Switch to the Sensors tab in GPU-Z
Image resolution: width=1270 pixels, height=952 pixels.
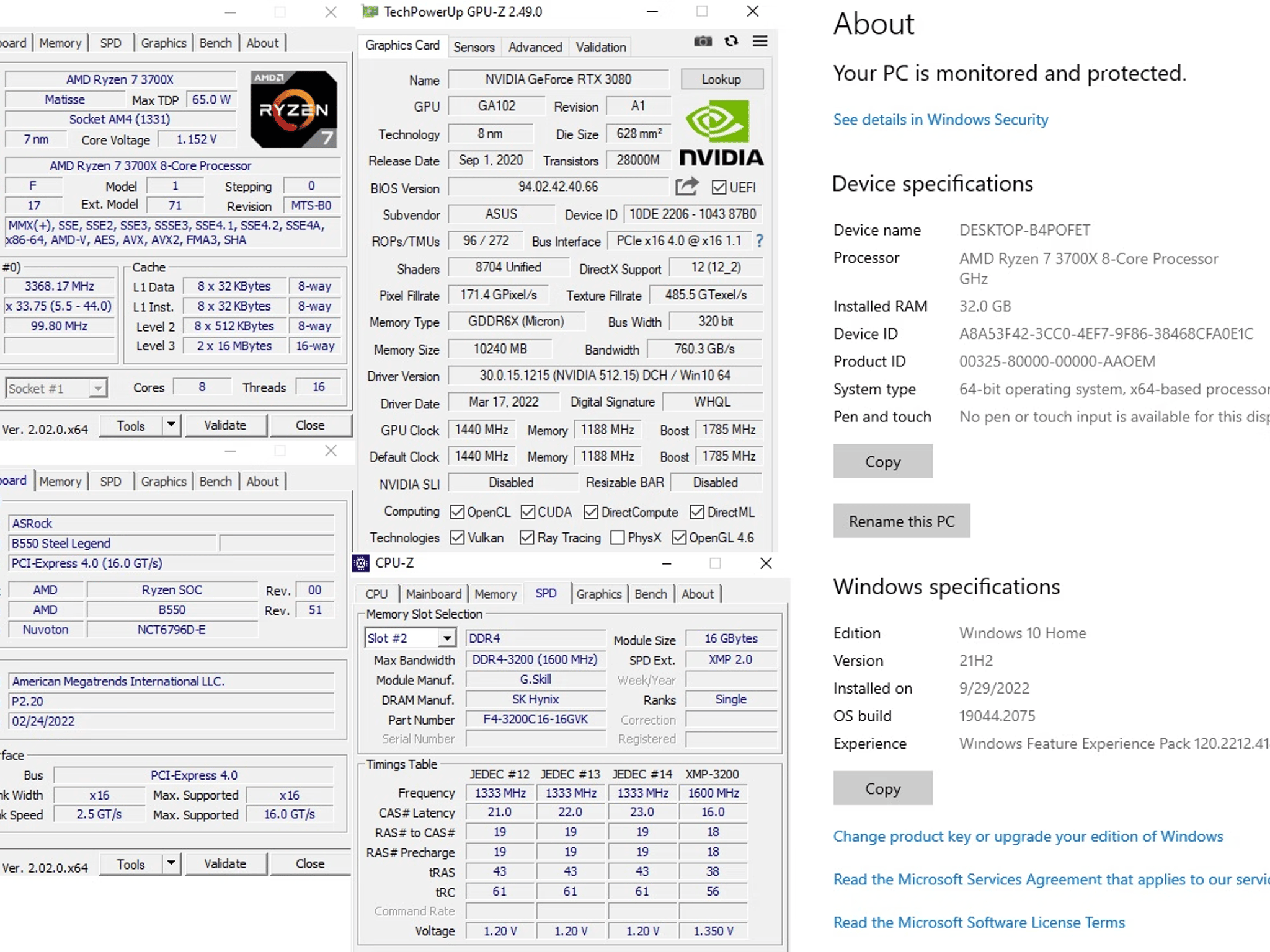(x=474, y=47)
